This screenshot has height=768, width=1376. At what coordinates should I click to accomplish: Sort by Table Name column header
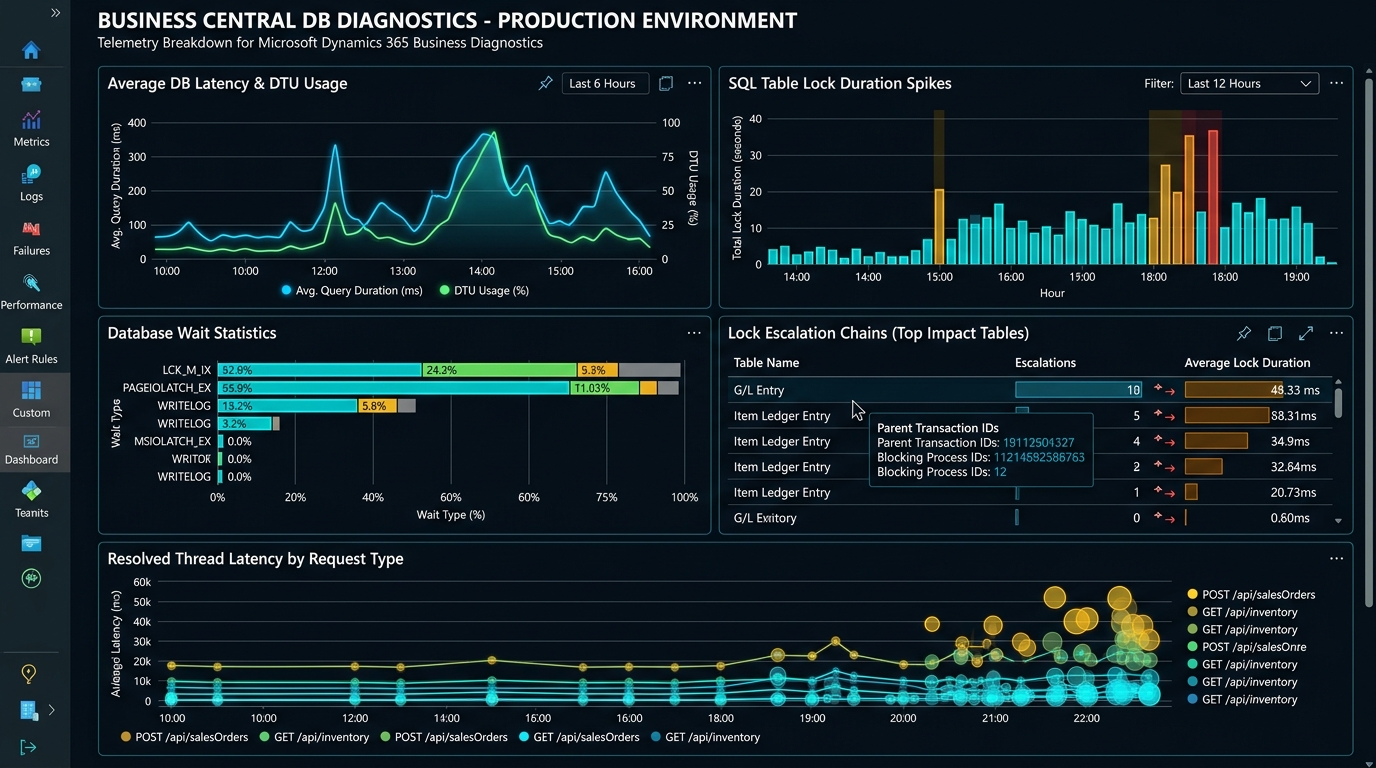coord(766,363)
